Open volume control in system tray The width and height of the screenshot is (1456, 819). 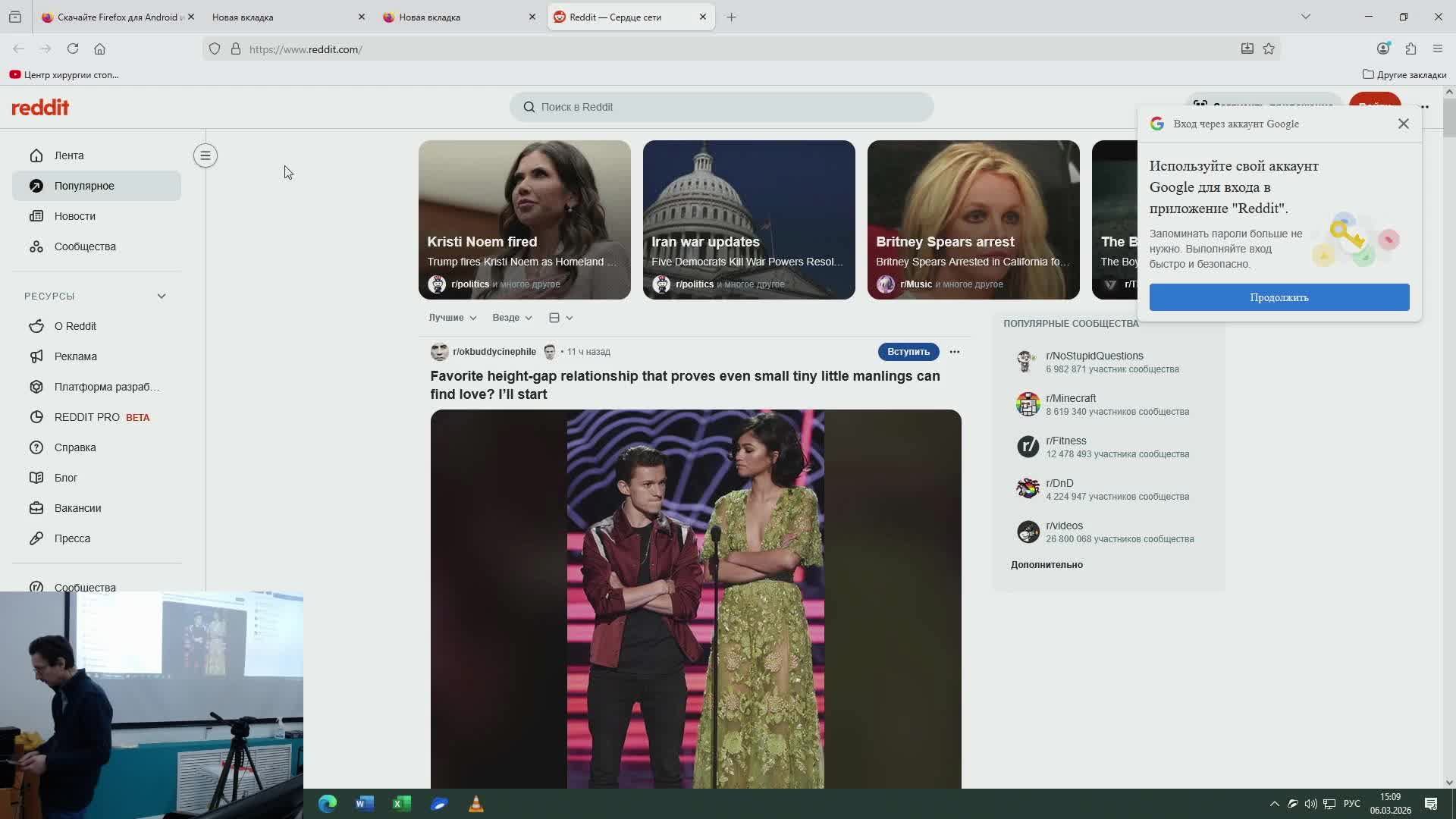pyautogui.click(x=1310, y=804)
